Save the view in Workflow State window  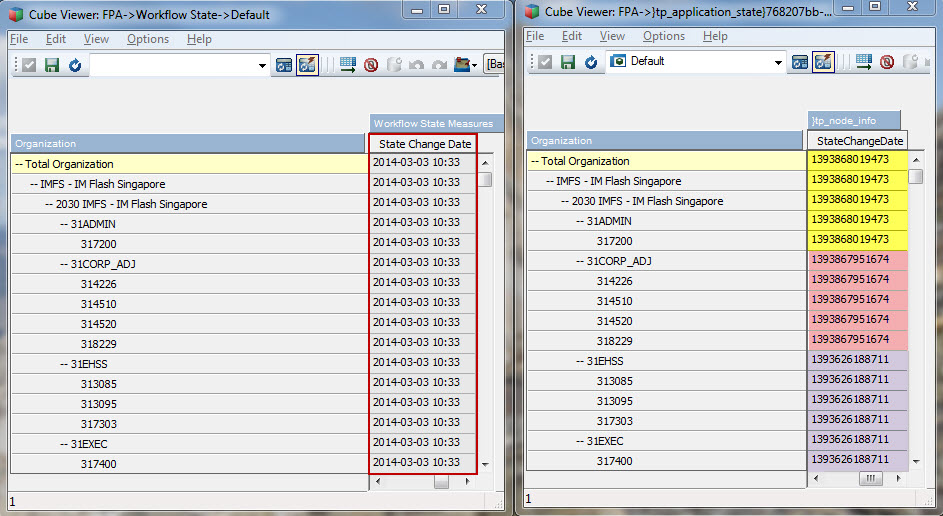[52, 65]
